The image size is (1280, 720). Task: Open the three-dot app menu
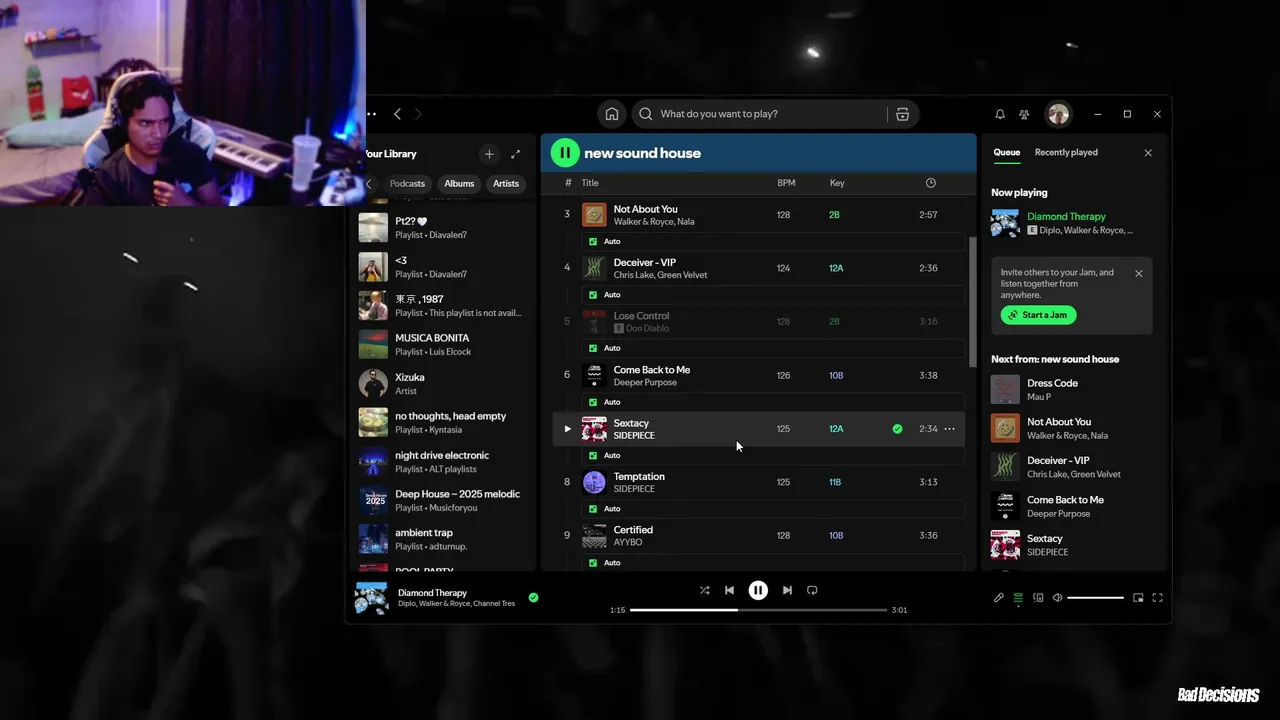371,114
